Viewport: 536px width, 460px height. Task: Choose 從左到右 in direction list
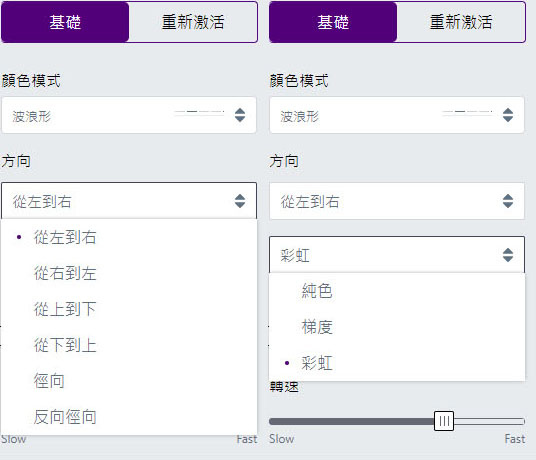tap(129, 237)
